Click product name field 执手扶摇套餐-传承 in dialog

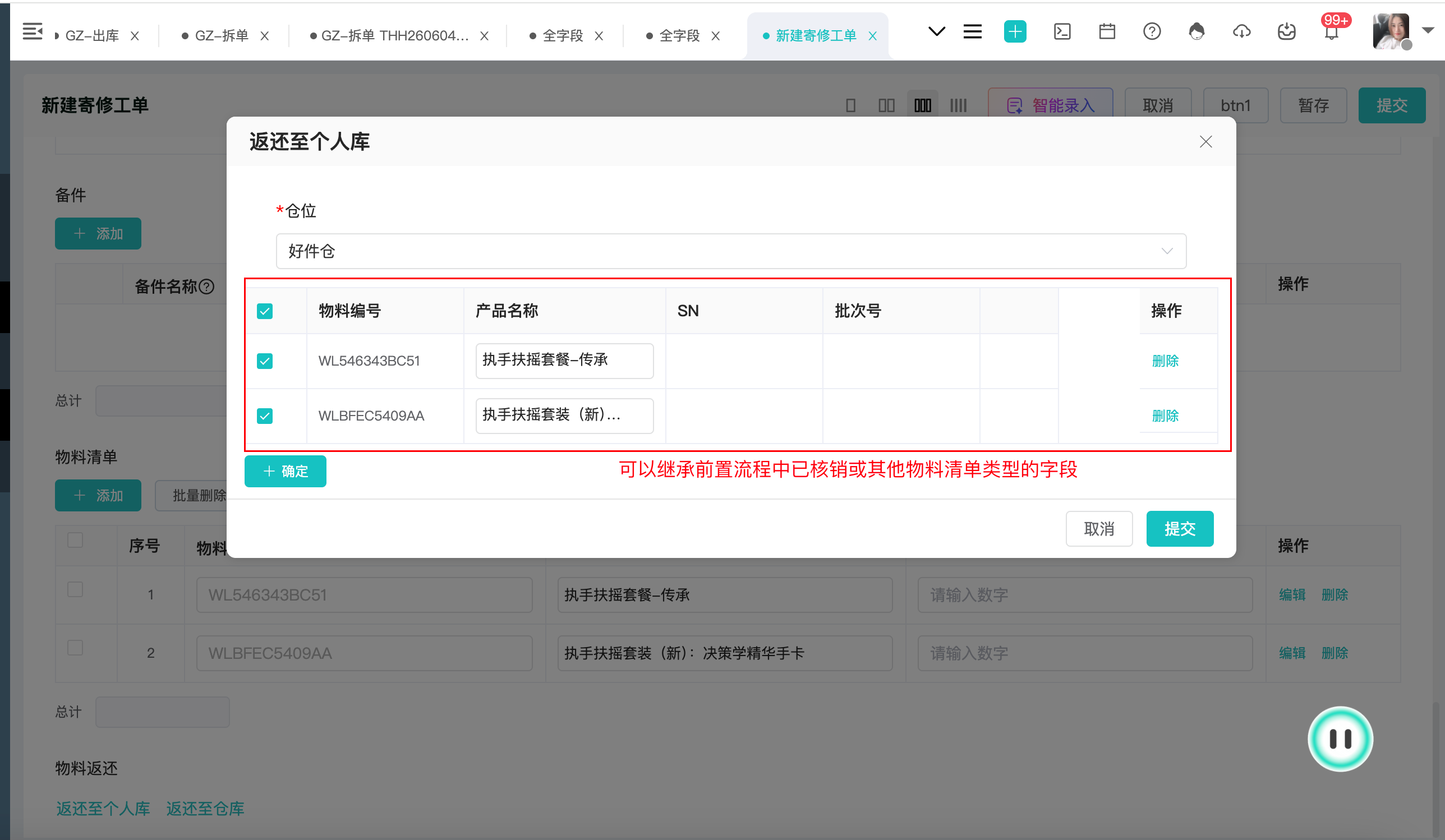point(564,361)
